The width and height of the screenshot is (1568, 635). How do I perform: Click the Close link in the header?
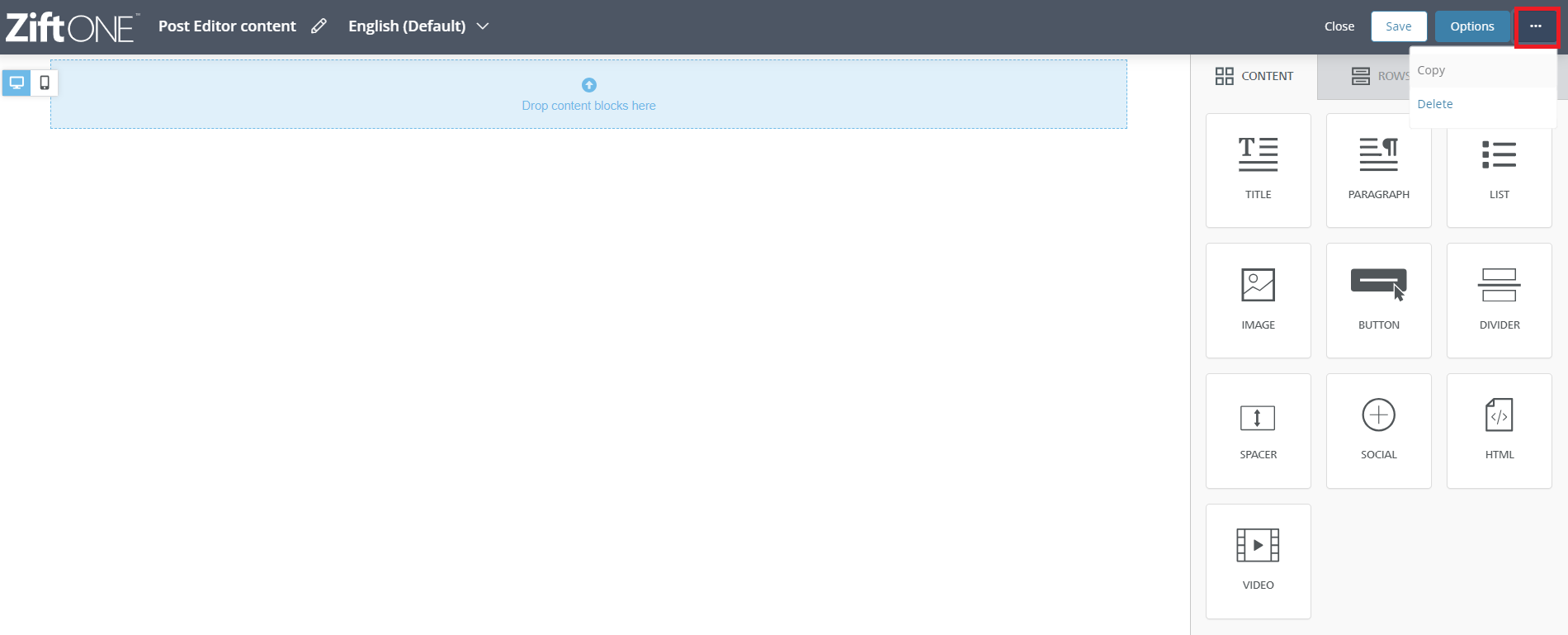point(1339,26)
